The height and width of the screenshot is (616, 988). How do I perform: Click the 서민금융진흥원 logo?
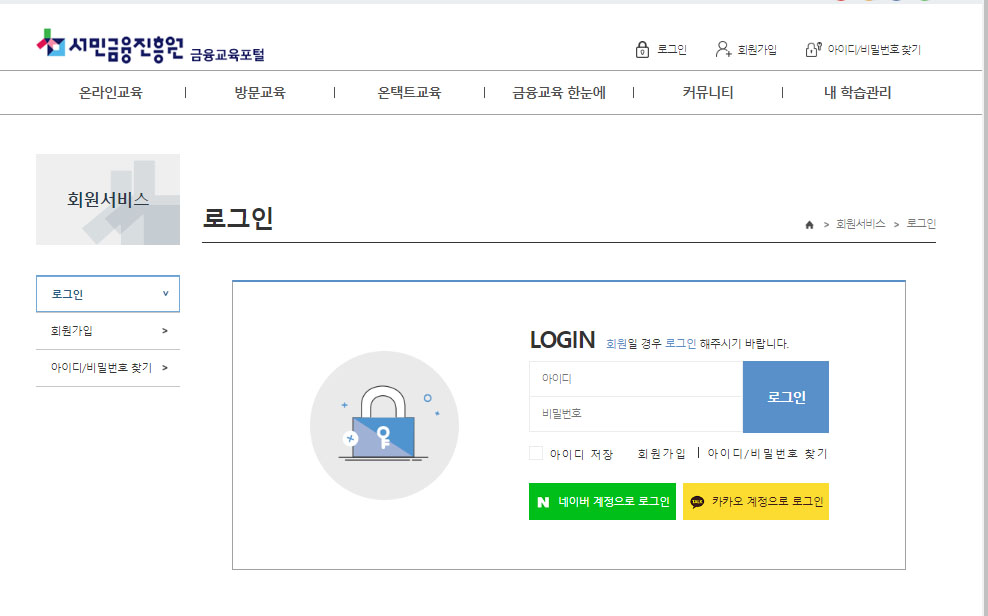(110, 46)
